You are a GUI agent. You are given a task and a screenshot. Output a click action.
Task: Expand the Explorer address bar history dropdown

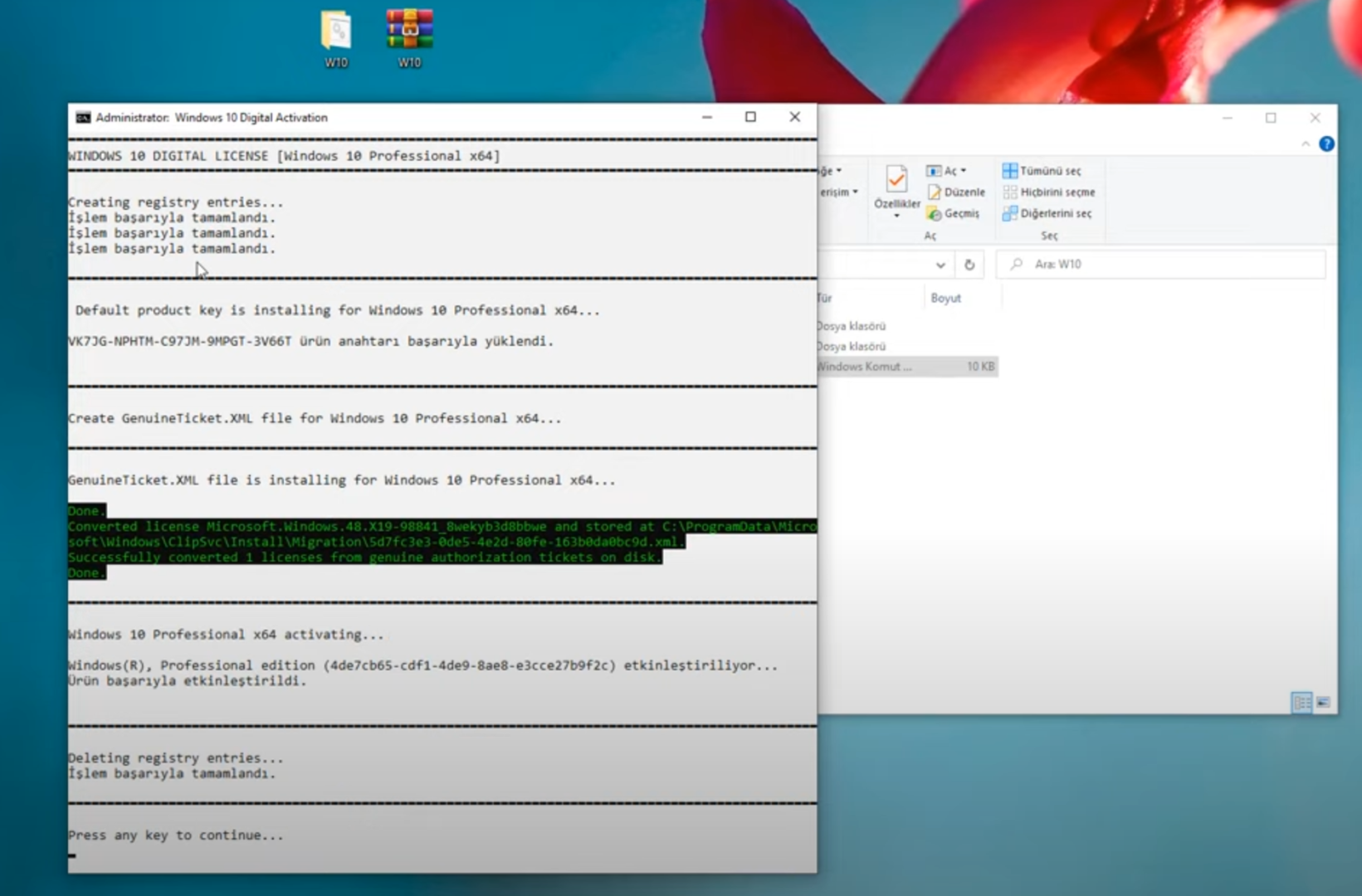(940, 265)
